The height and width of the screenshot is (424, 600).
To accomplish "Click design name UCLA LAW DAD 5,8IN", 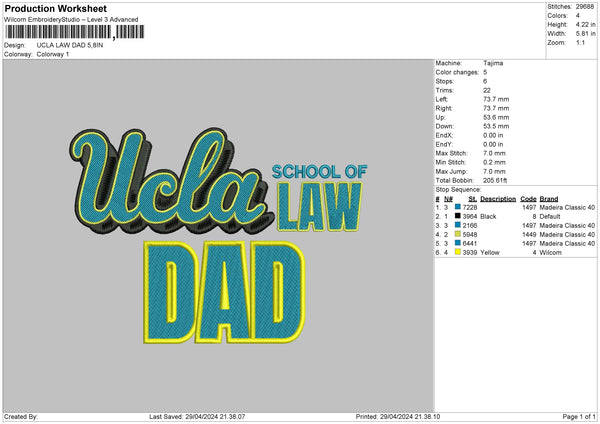I will (70, 45).
